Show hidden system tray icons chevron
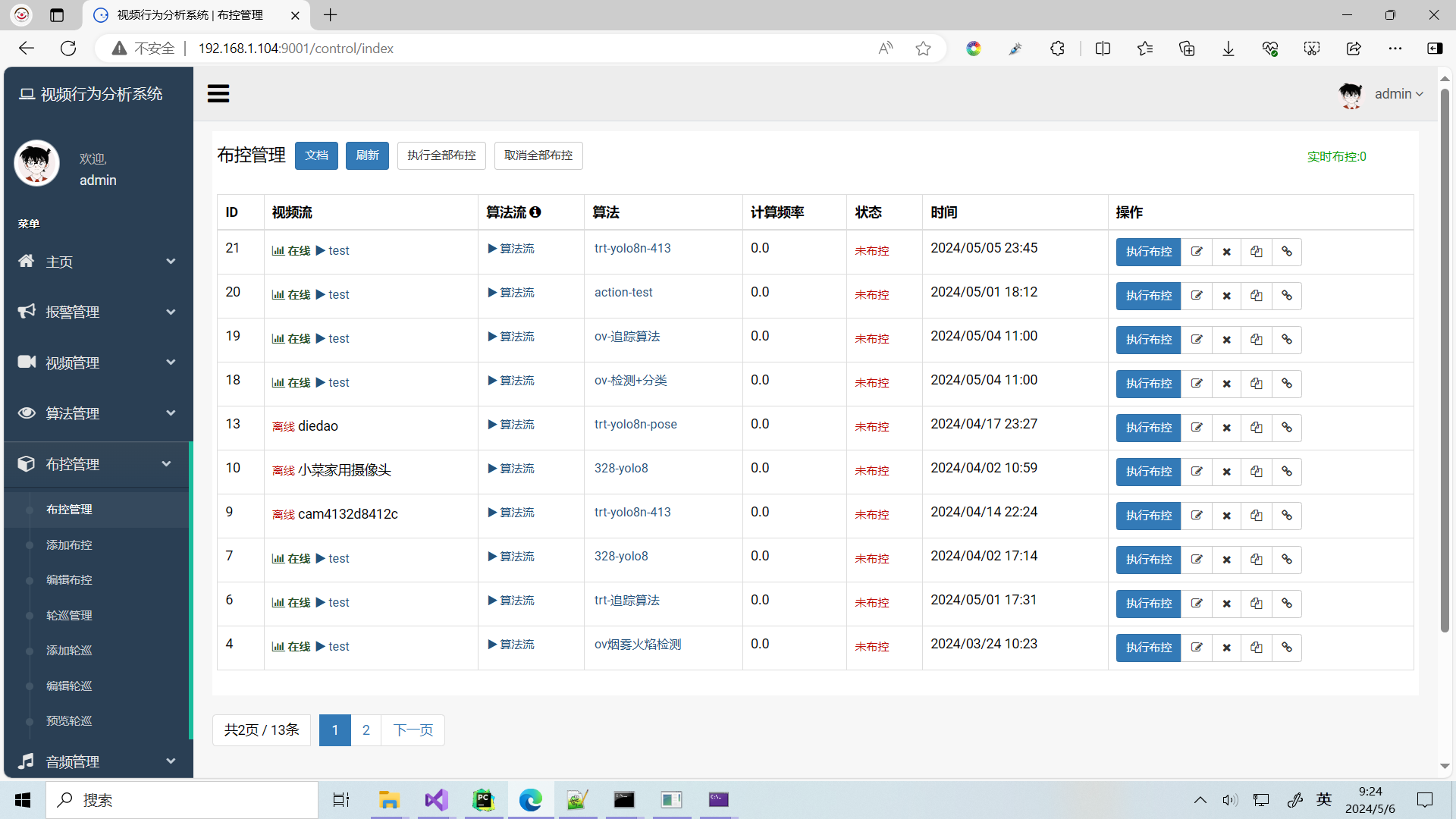The height and width of the screenshot is (819, 1456). point(1200,800)
